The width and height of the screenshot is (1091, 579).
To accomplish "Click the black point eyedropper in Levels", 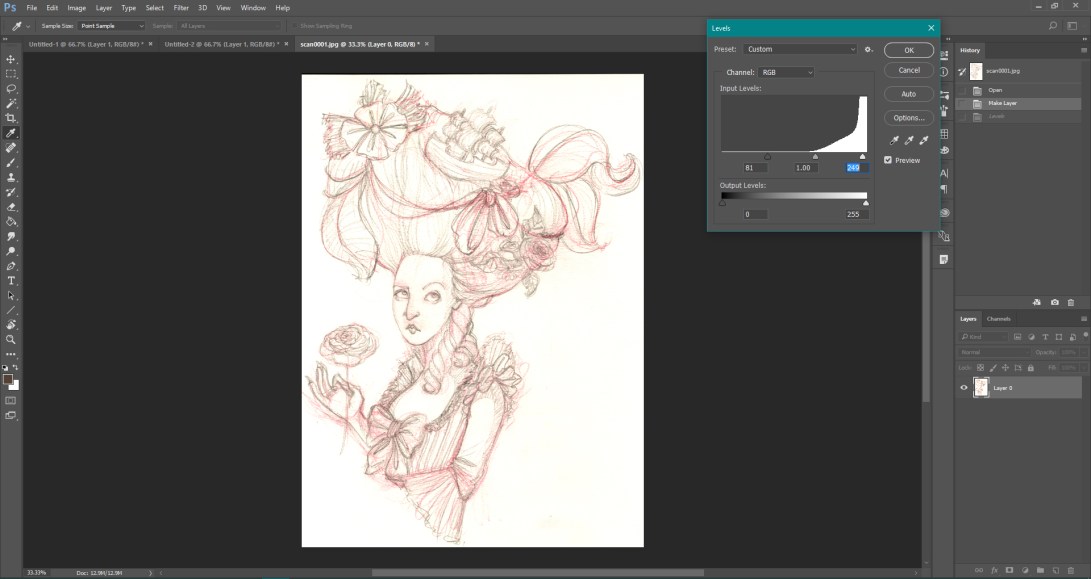I will click(x=894, y=141).
